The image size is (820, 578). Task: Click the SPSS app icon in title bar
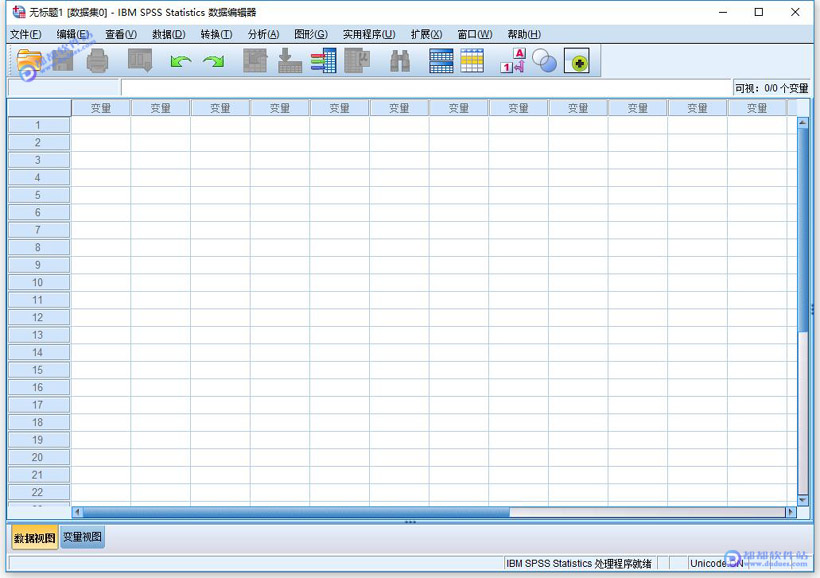tap(18, 12)
